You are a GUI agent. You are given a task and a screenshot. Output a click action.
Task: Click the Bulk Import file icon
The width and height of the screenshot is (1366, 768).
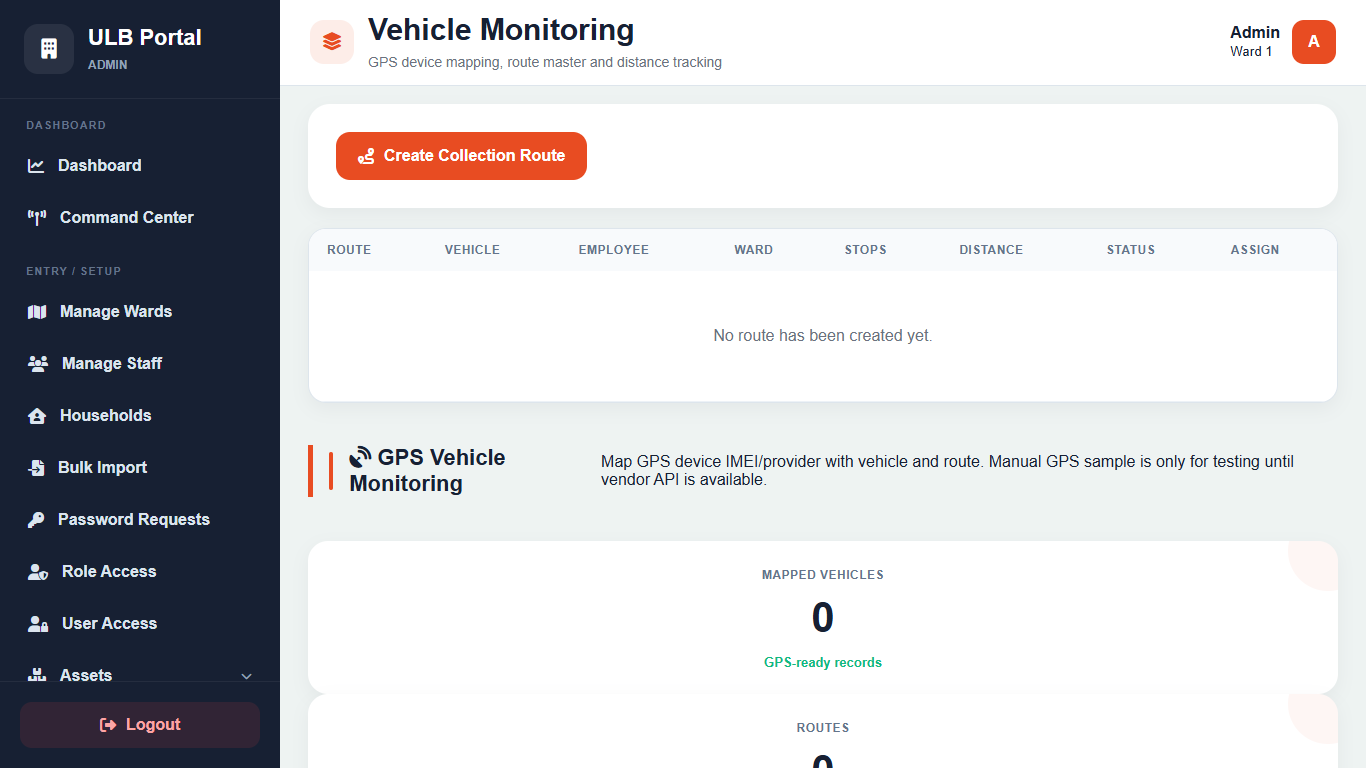pos(36,468)
